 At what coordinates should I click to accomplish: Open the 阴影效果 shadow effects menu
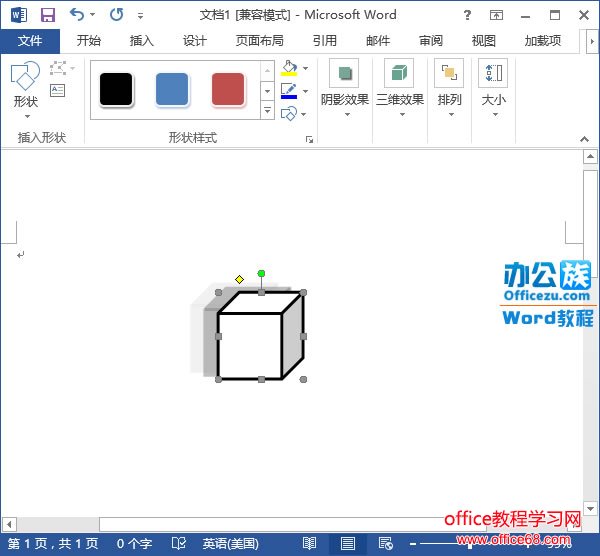(344, 89)
